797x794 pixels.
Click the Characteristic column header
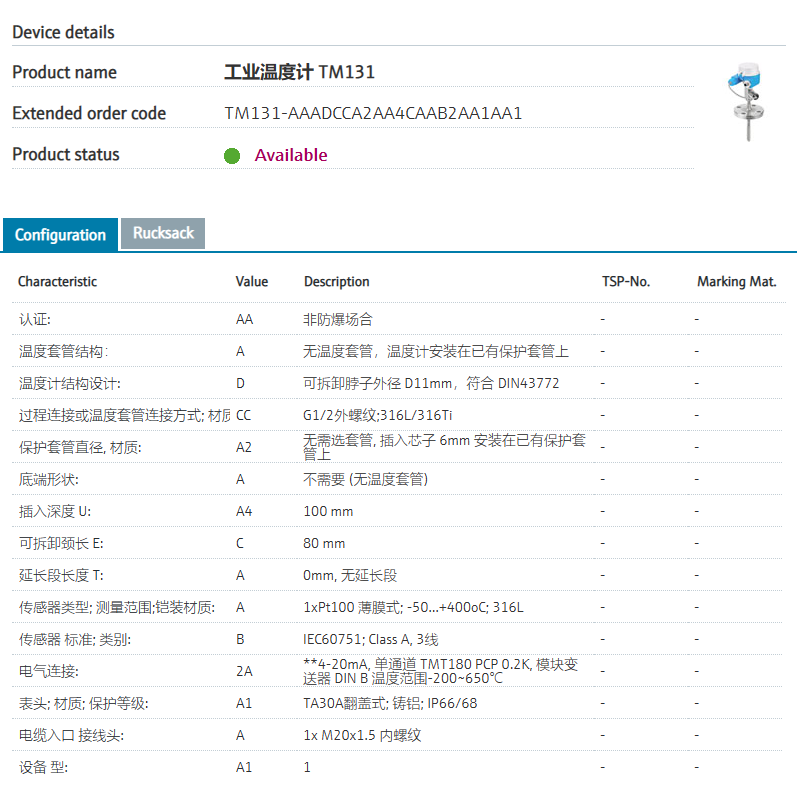click(x=57, y=282)
